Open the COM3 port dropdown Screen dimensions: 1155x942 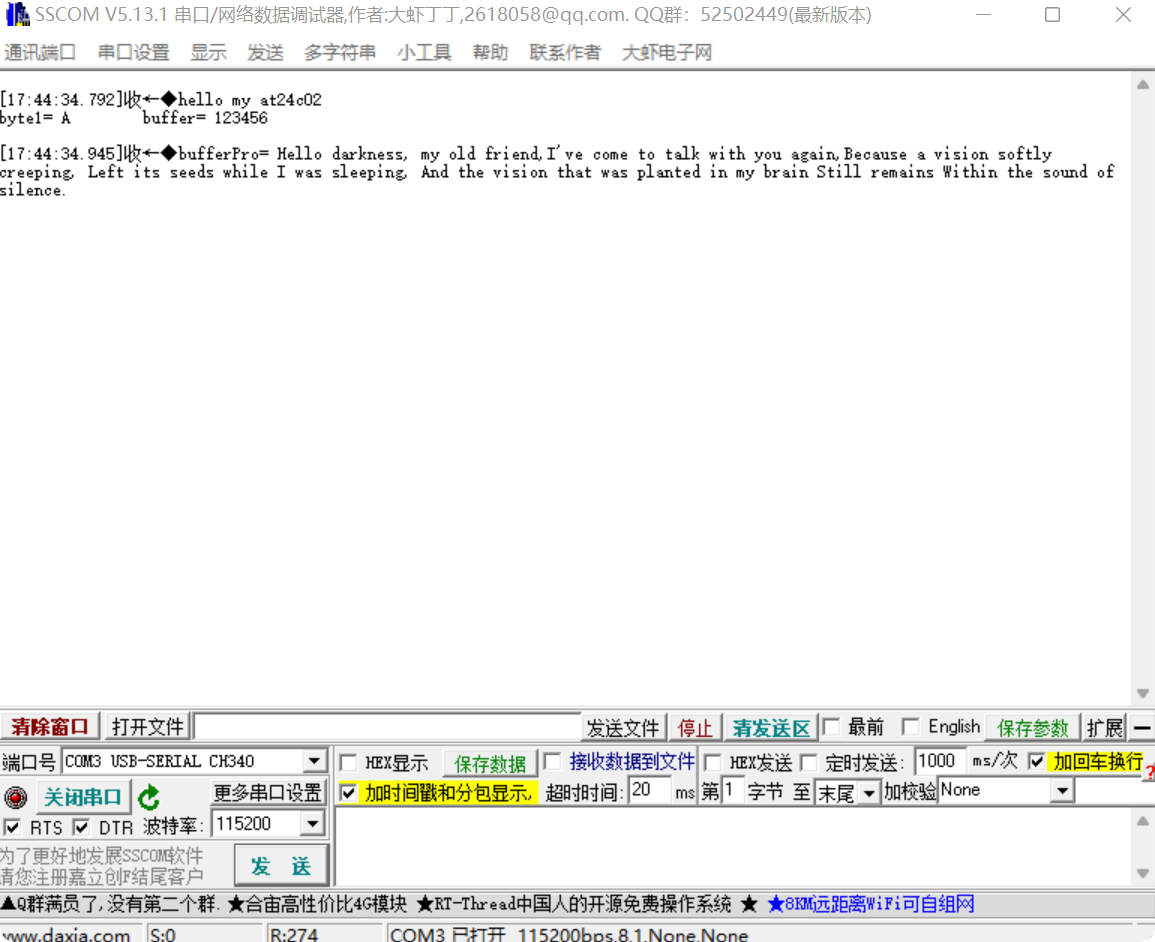pyautogui.click(x=315, y=761)
